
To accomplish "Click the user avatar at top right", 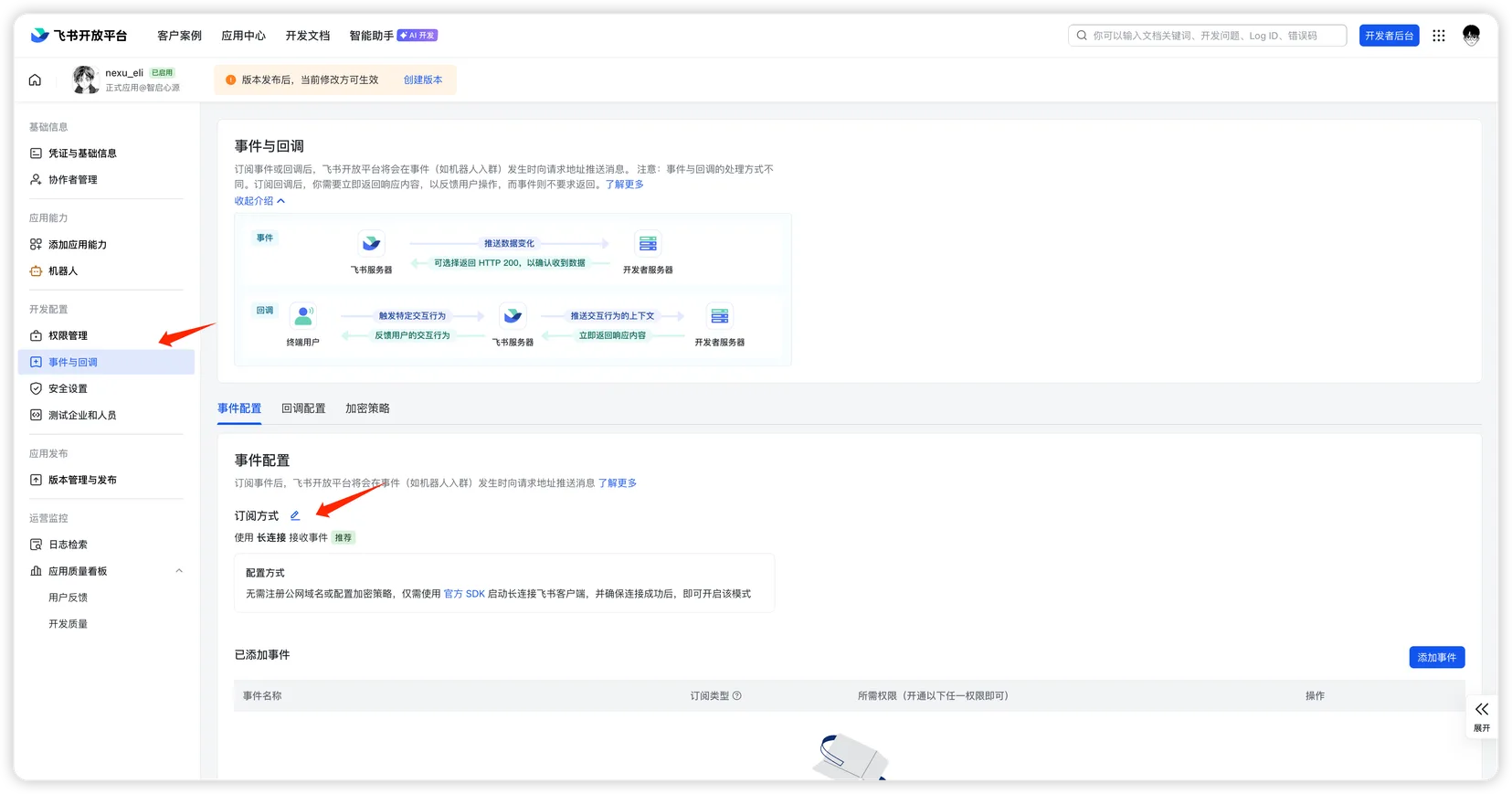I will click(x=1471, y=36).
